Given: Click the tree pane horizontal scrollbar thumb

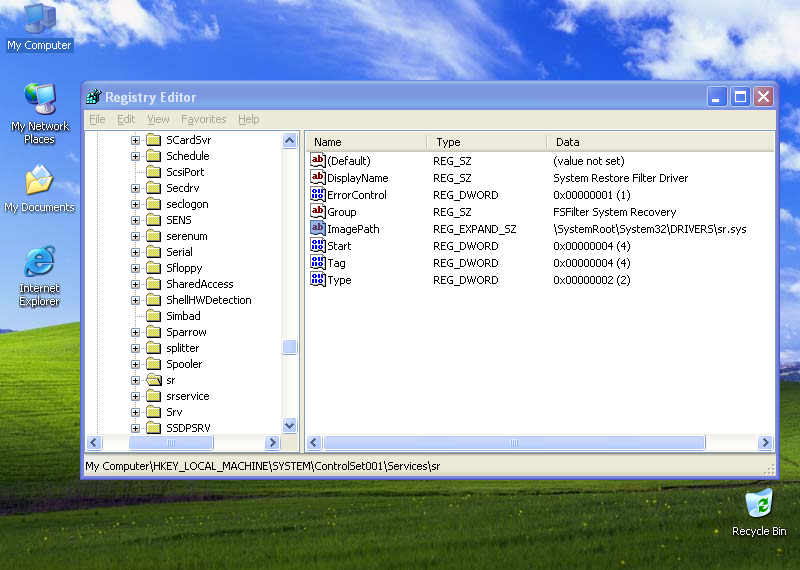Looking at the screenshot, I should (171, 442).
